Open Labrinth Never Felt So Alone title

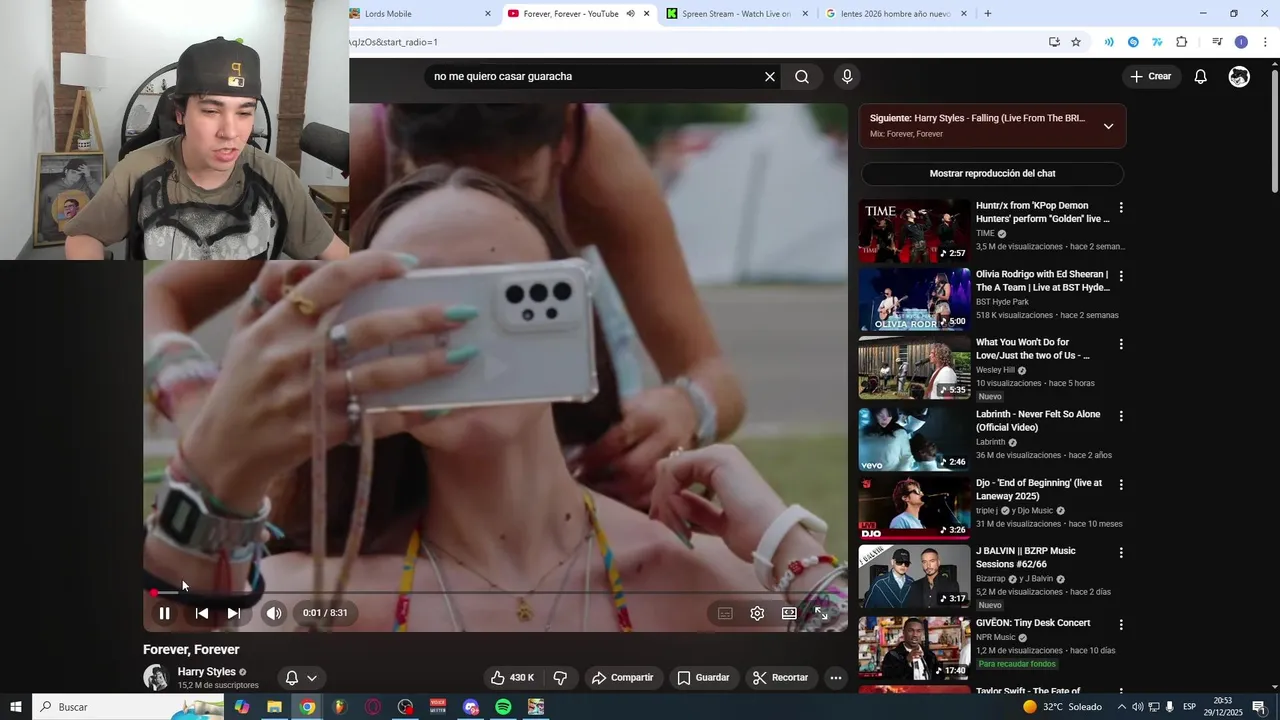1038,421
